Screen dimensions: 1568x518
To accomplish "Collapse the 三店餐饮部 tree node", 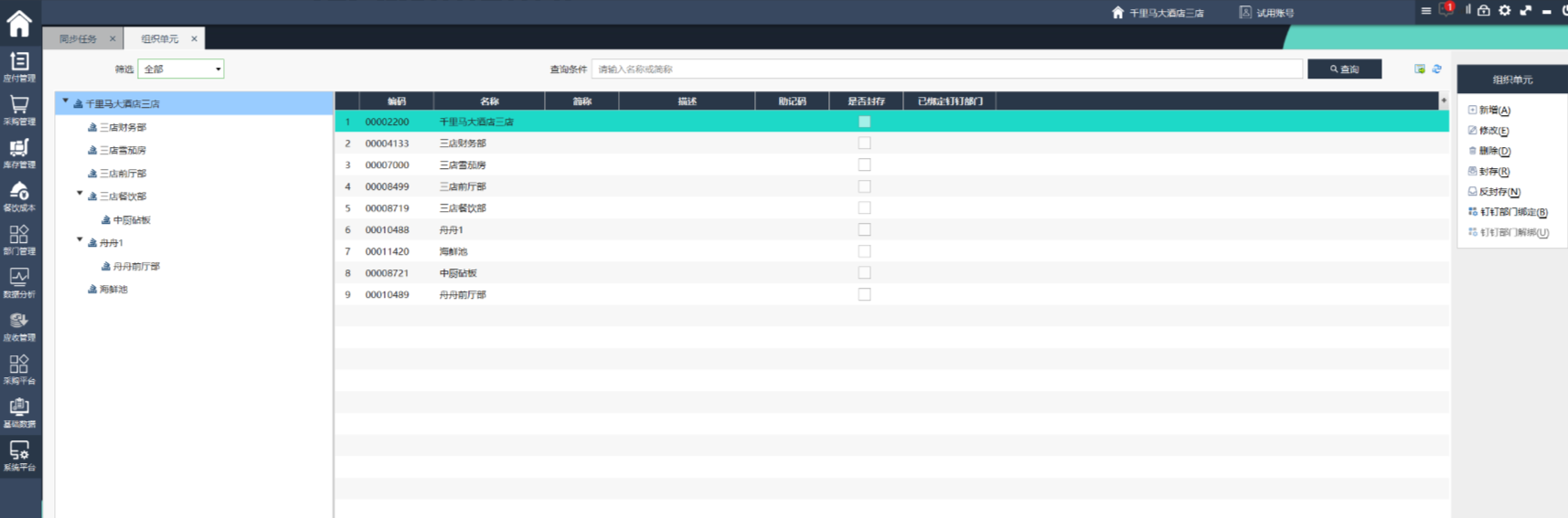I will click(x=80, y=195).
